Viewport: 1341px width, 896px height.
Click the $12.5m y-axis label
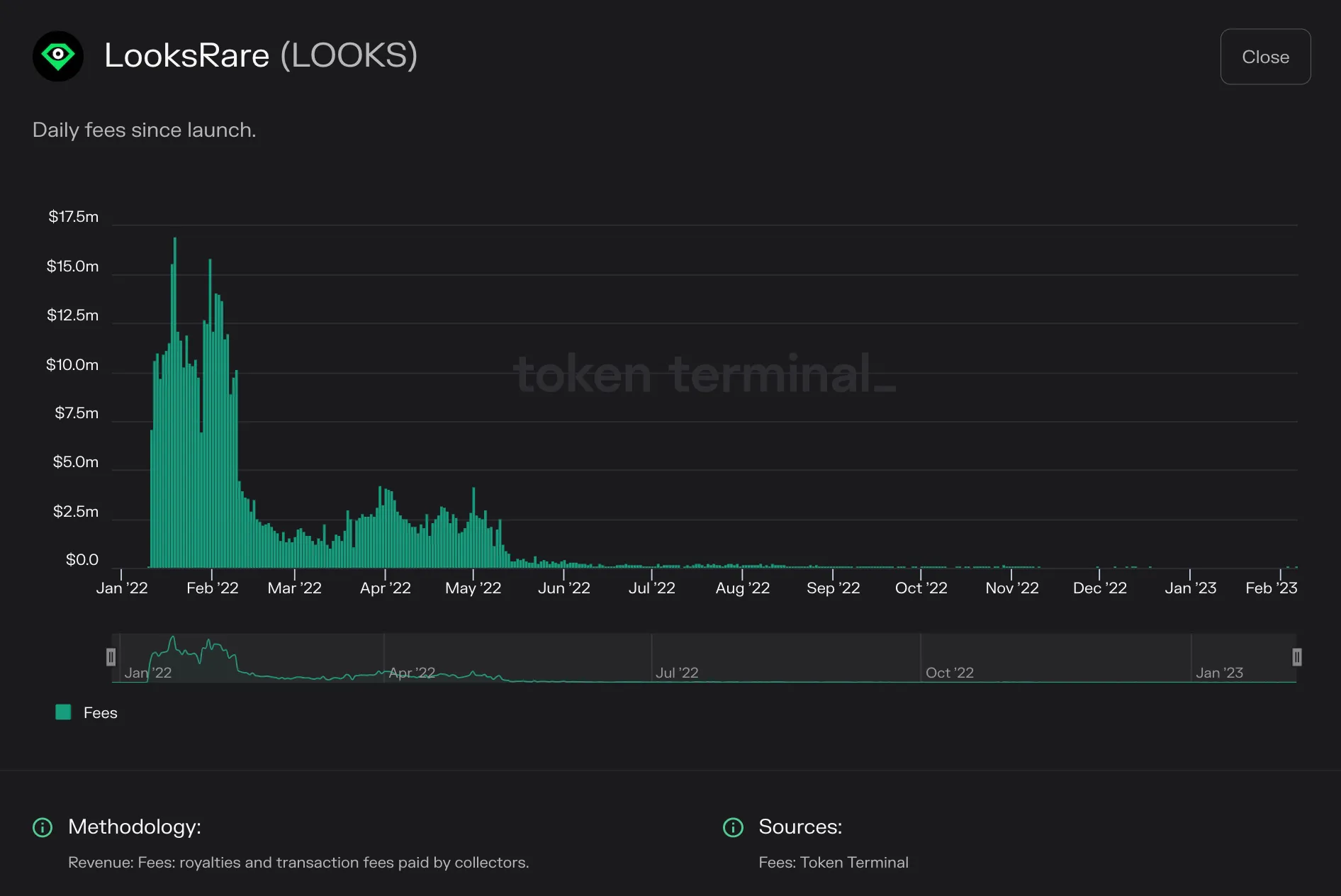click(72, 315)
